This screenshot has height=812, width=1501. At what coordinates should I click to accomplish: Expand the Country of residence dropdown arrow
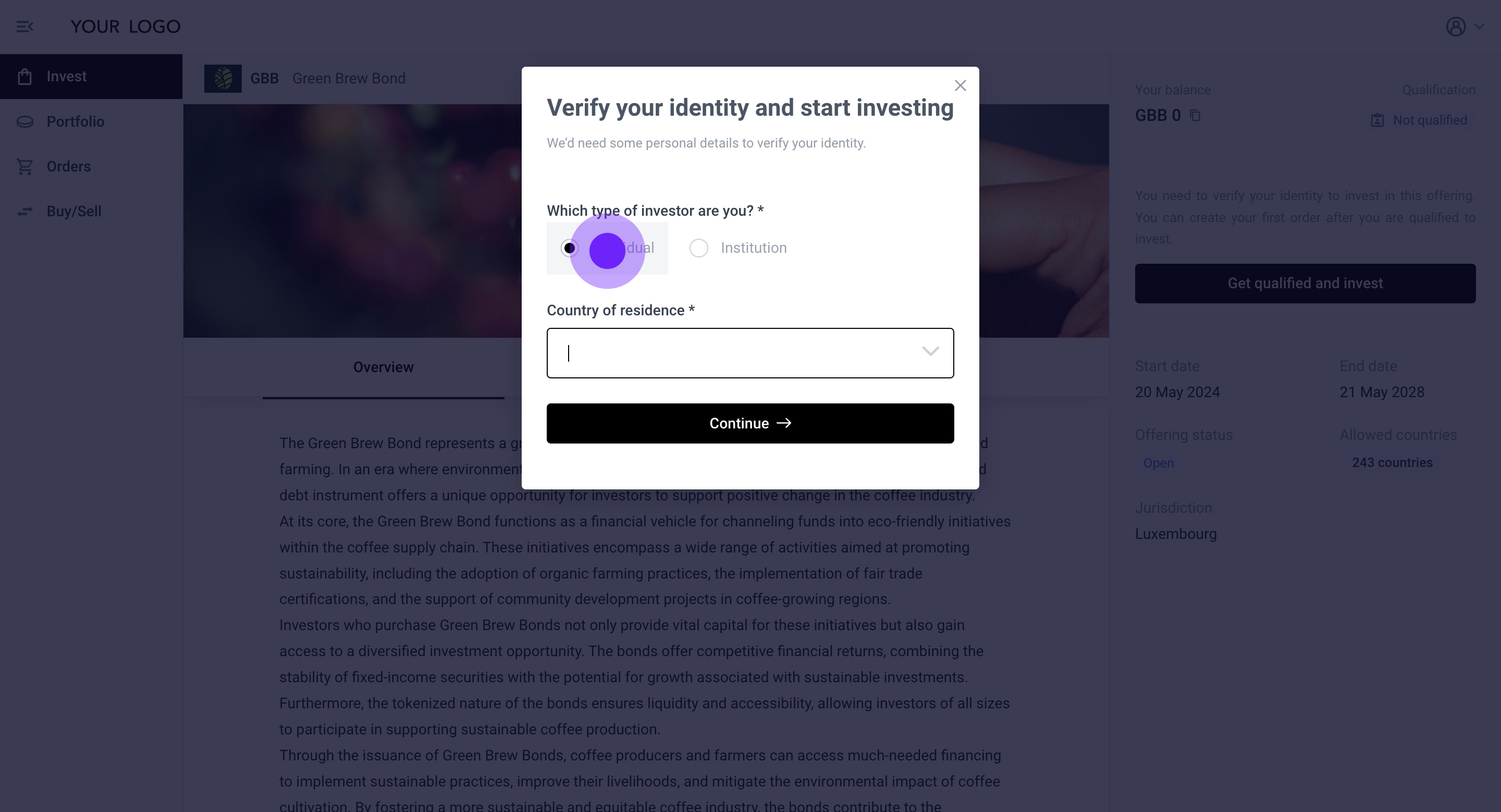(930, 351)
